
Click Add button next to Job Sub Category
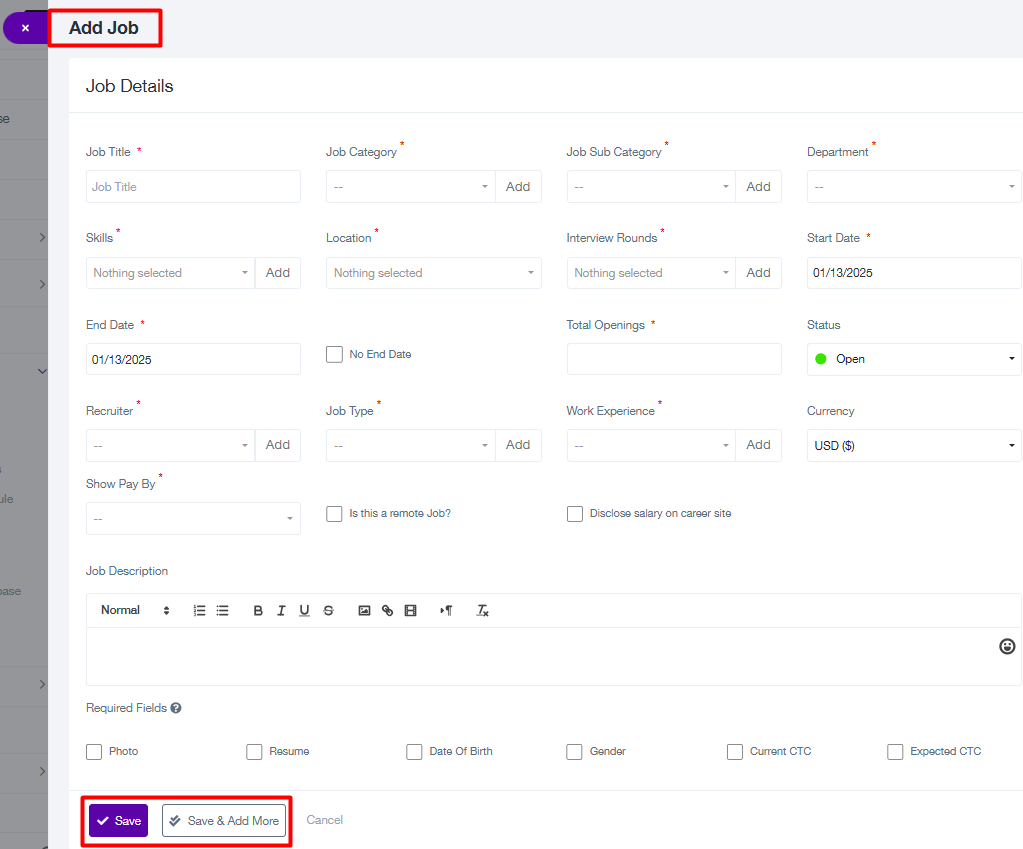pos(758,187)
